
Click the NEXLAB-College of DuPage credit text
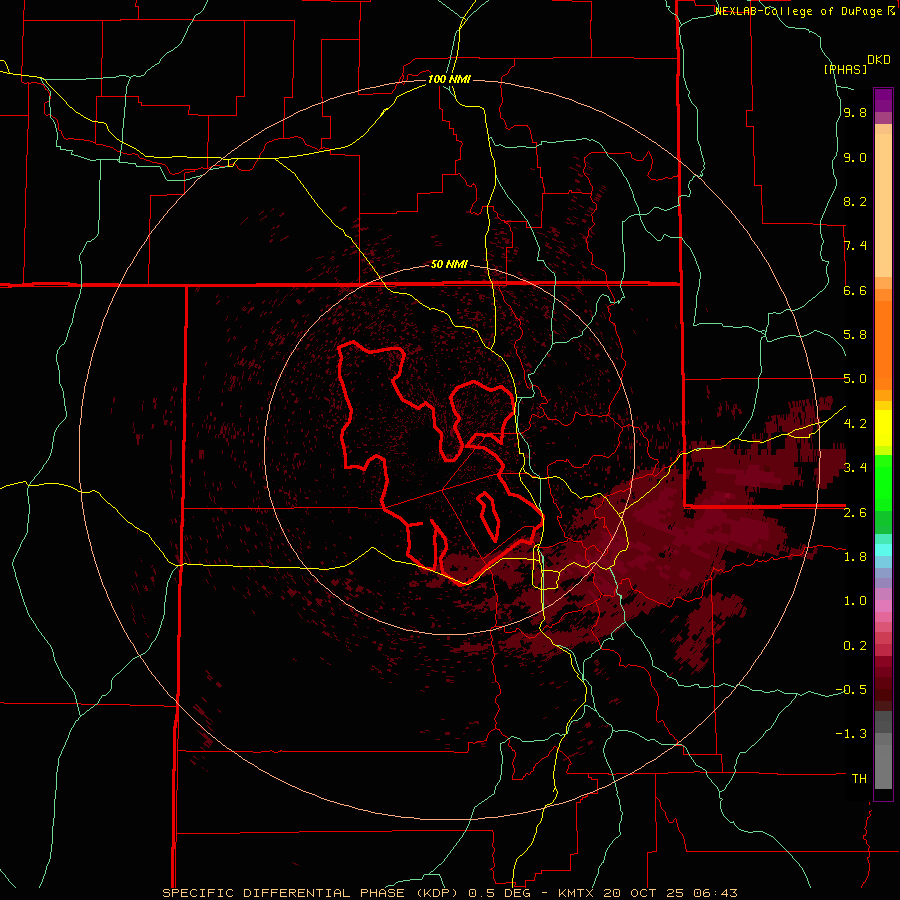click(798, 11)
